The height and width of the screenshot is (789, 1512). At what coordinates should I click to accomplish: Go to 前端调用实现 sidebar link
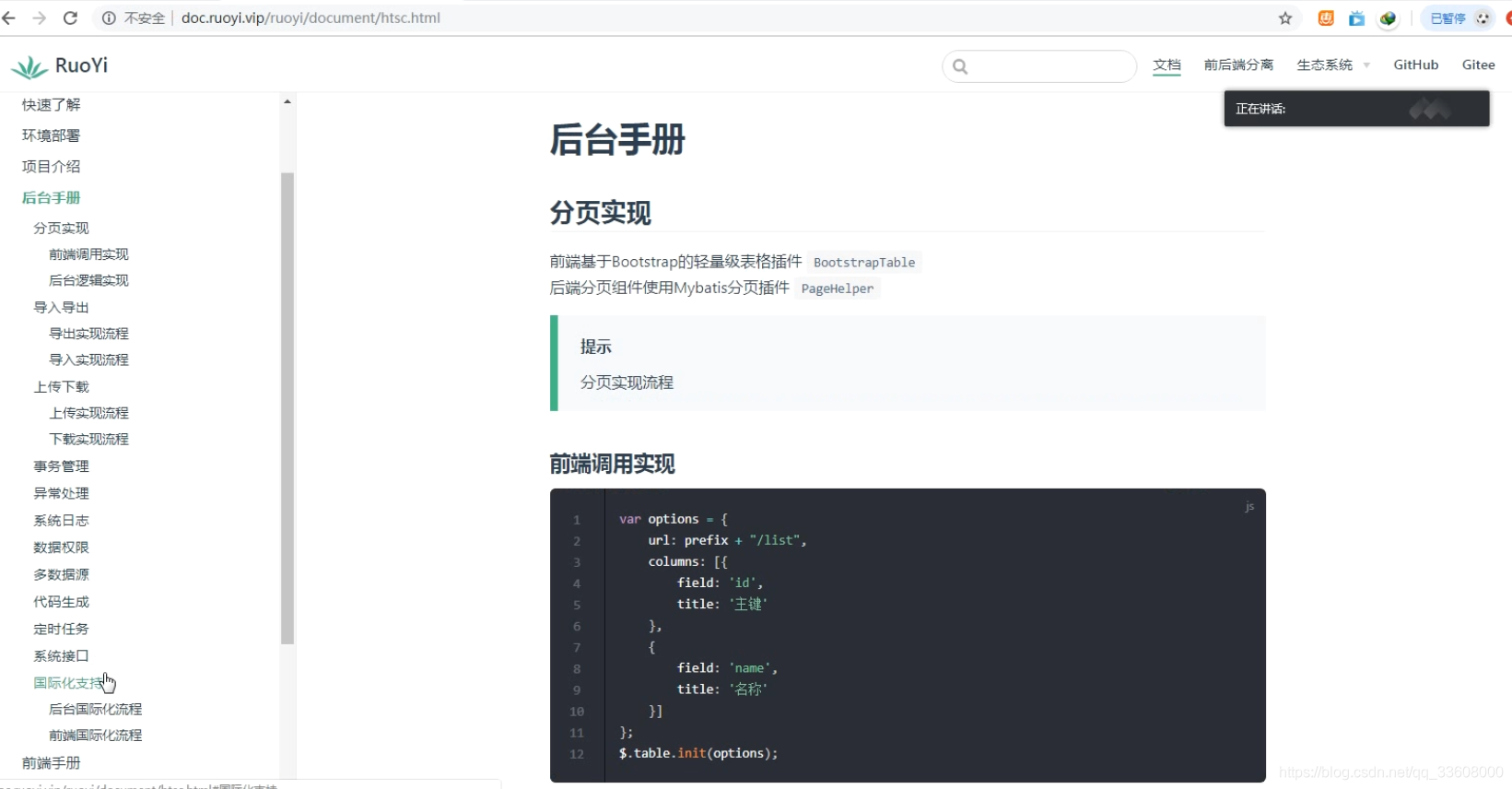(88, 254)
